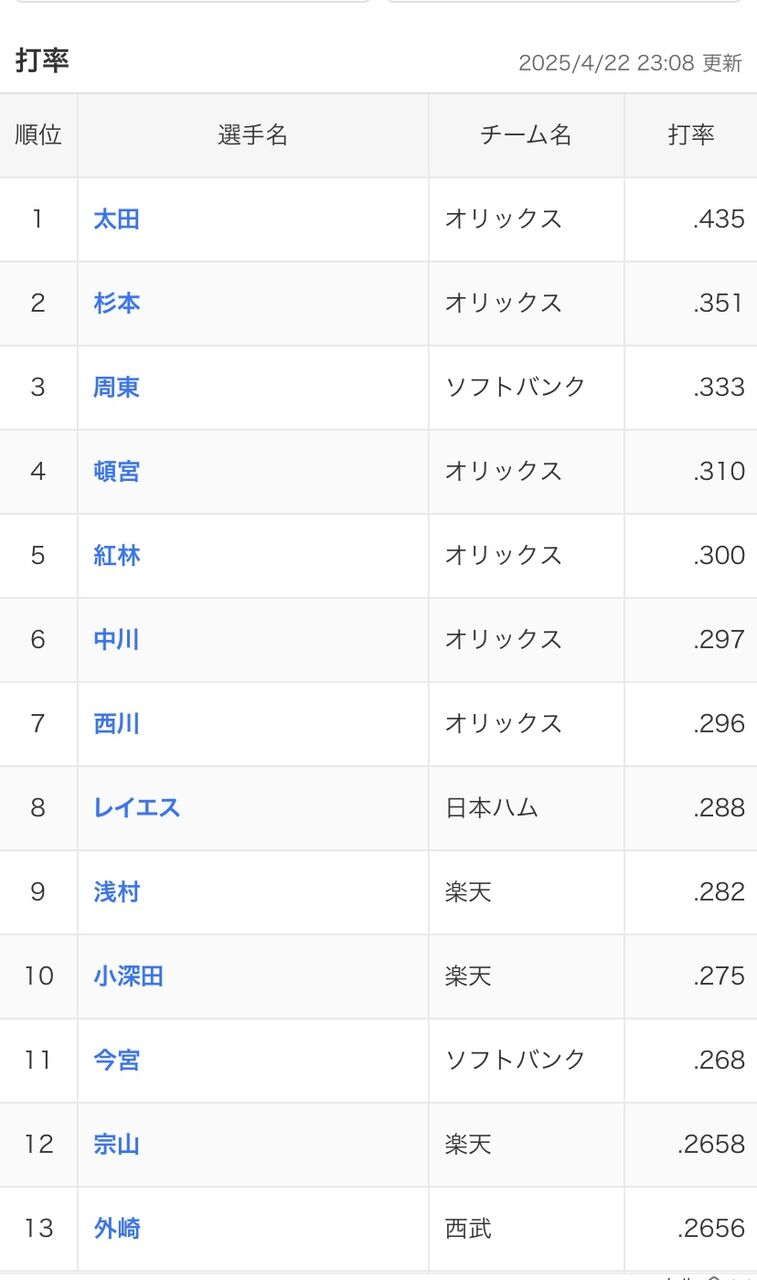The width and height of the screenshot is (757, 1280).
Task: Click the チーム名 column header
Action: (x=526, y=136)
